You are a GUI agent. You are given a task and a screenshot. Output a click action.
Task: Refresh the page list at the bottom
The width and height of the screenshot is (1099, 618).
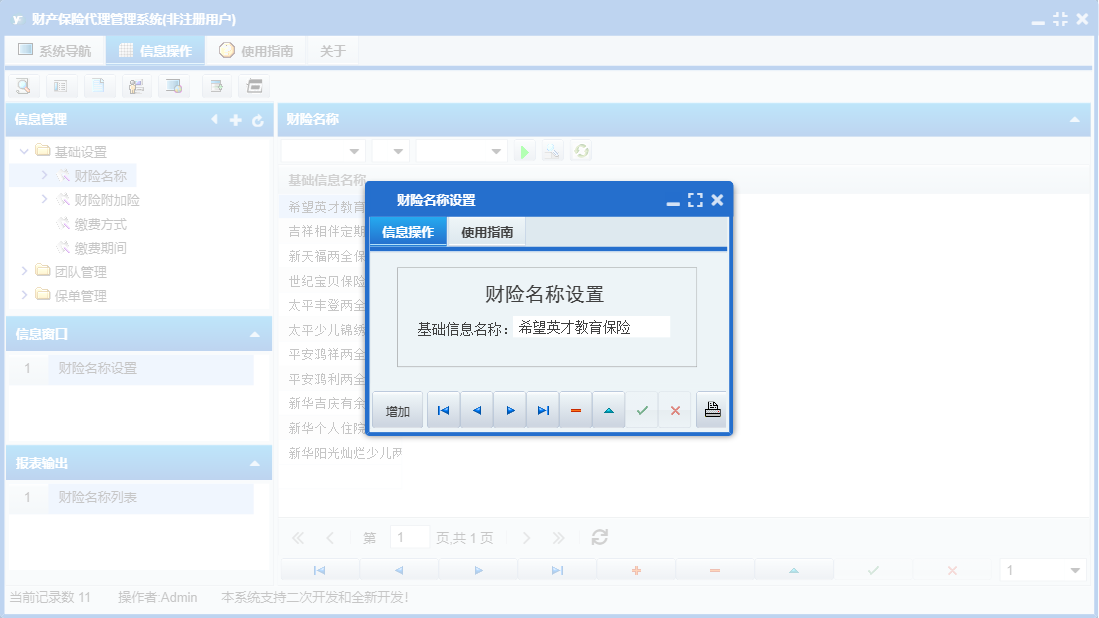point(599,537)
